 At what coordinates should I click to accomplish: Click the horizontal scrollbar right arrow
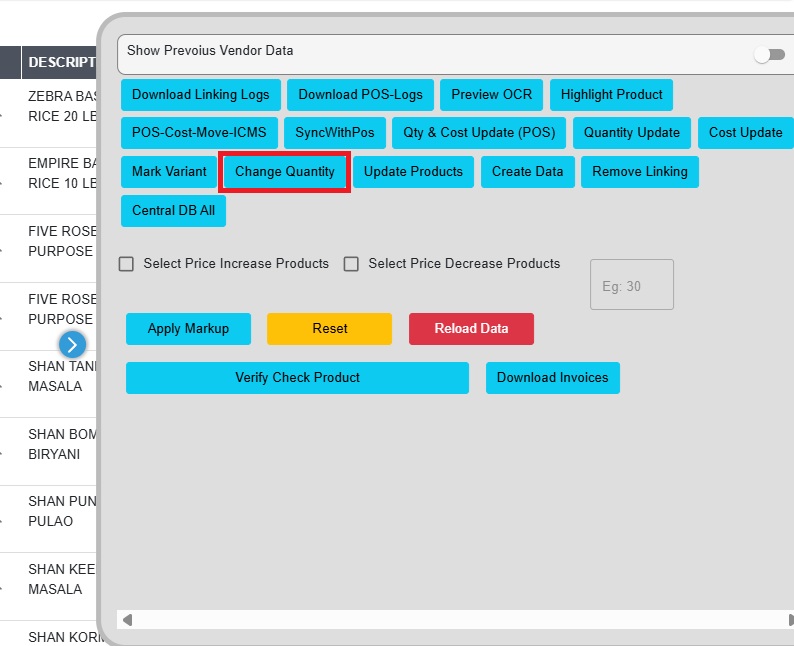click(x=790, y=620)
